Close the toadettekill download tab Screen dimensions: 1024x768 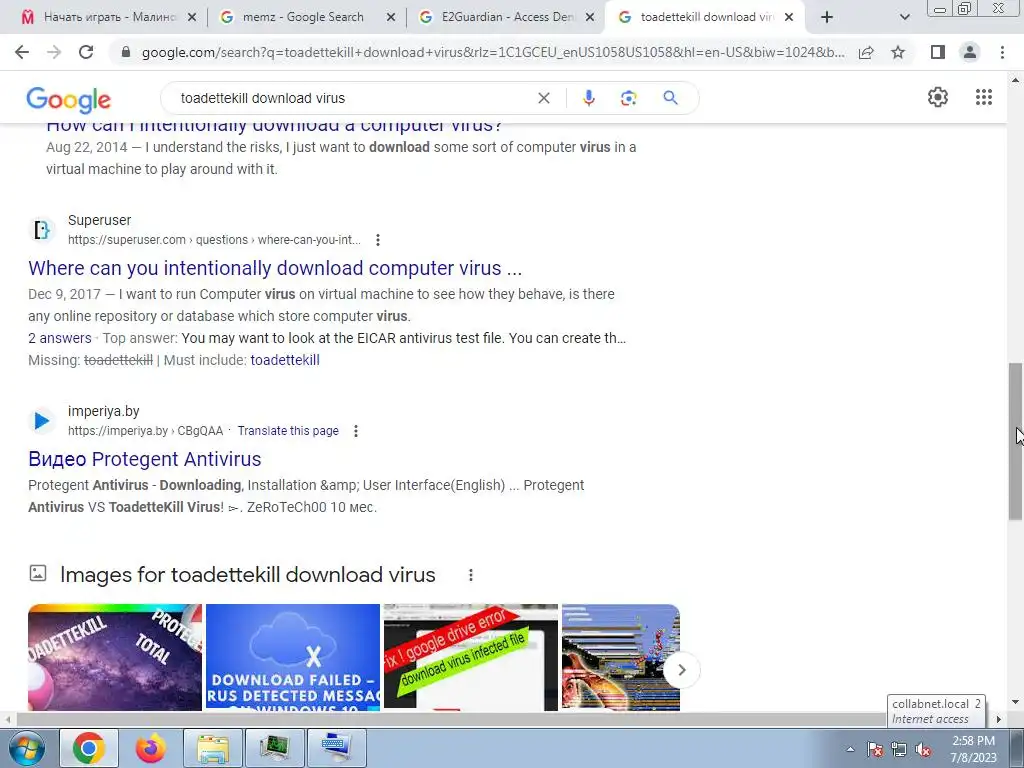(x=789, y=18)
